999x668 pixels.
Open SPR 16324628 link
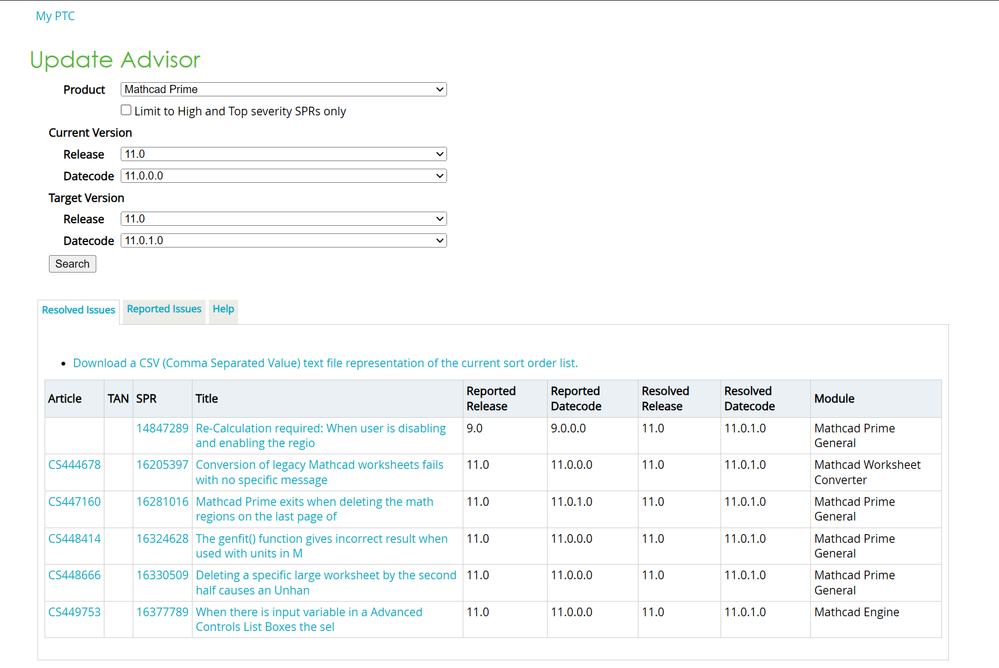(x=162, y=539)
